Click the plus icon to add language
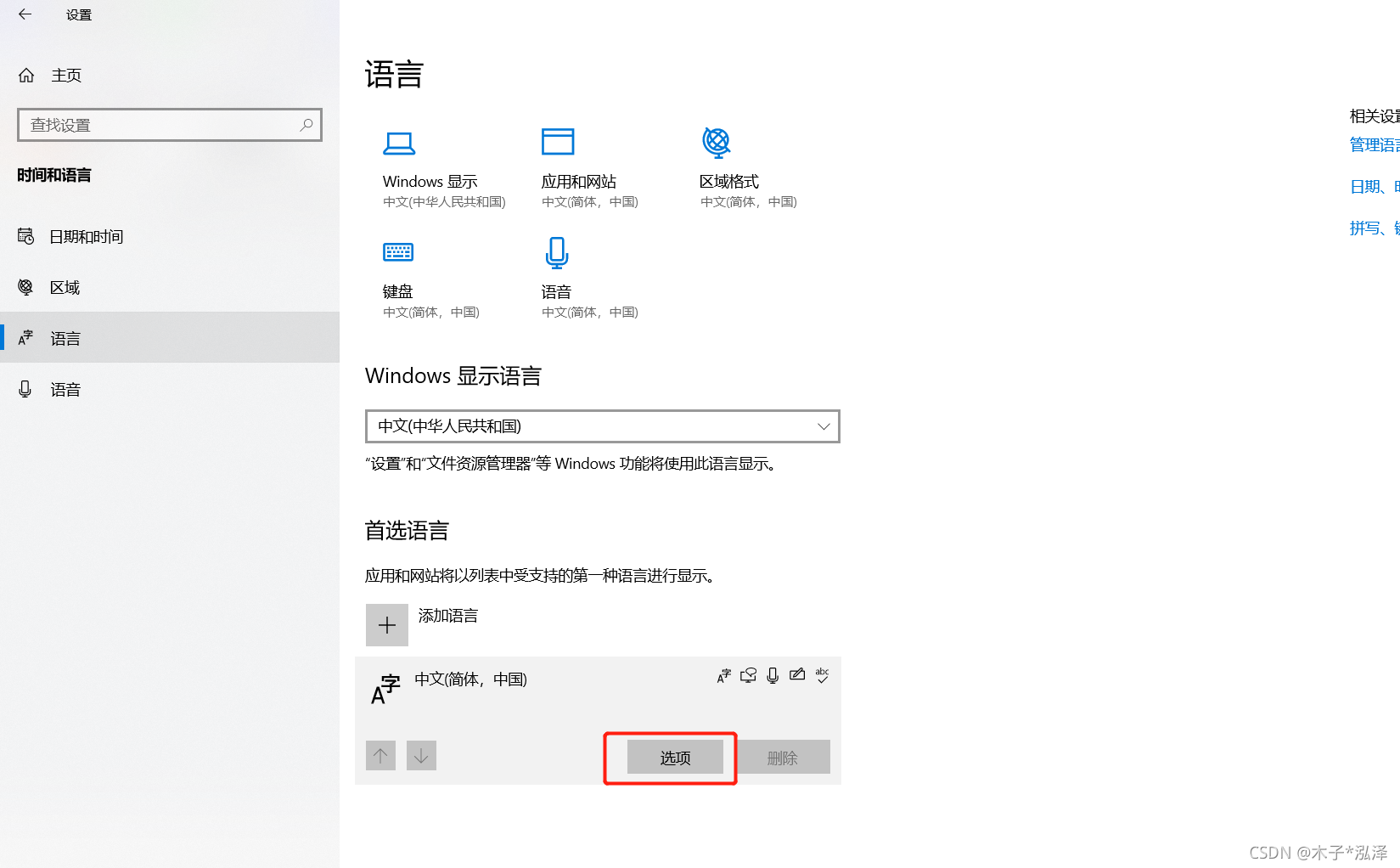1400x868 pixels. [x=387, y=625]
